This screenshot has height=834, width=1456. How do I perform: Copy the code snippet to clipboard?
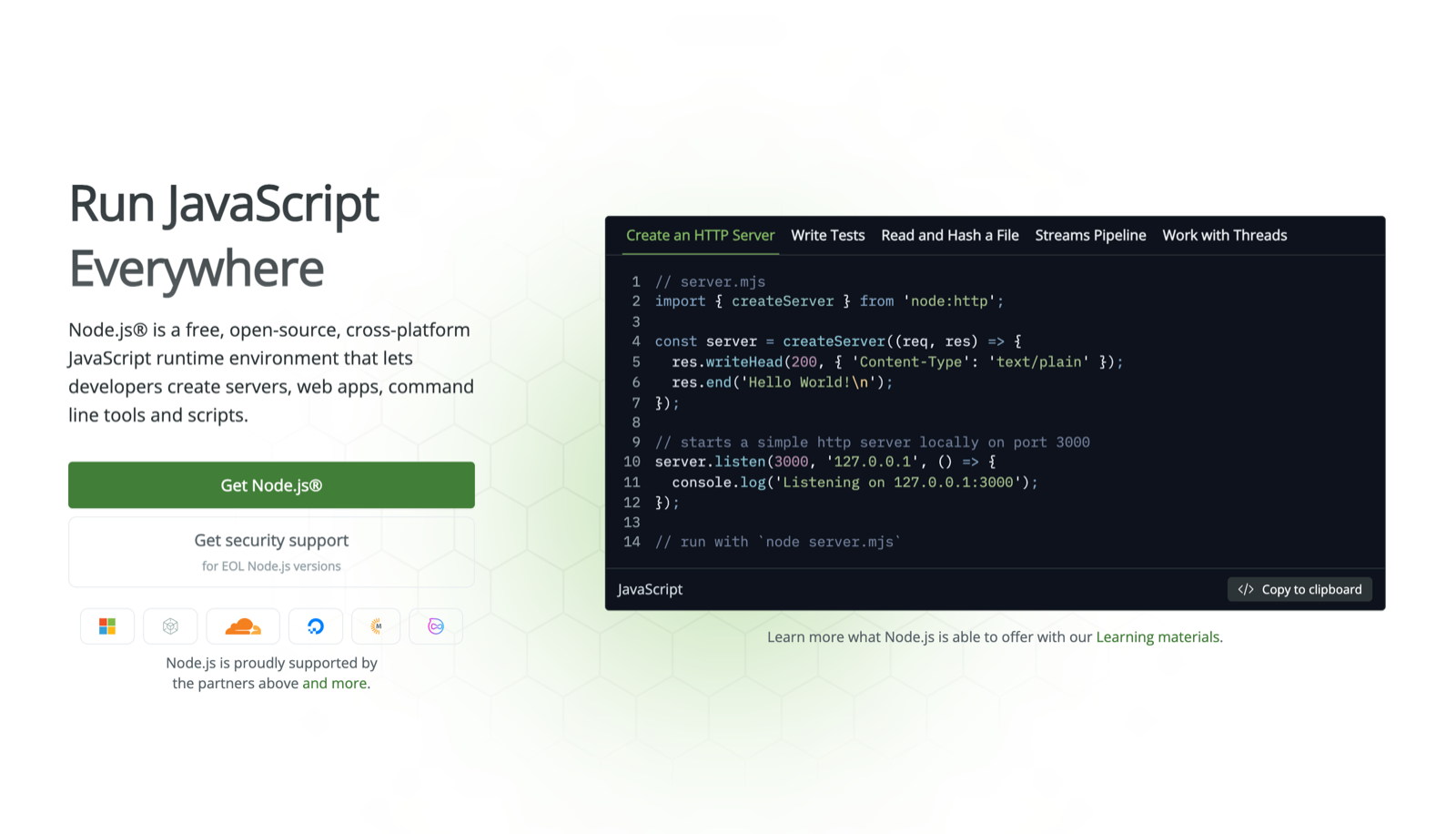tap(1299, 590)
